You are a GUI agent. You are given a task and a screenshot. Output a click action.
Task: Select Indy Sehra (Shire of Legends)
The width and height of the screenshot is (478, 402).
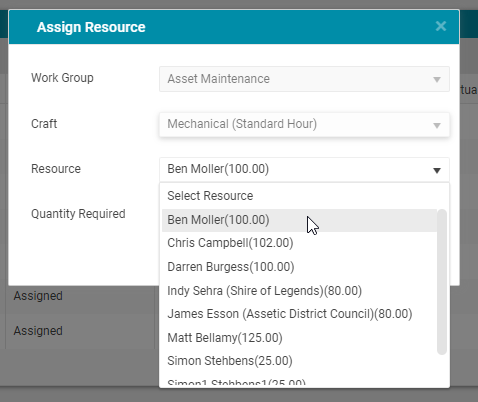(x=299, y=291)
